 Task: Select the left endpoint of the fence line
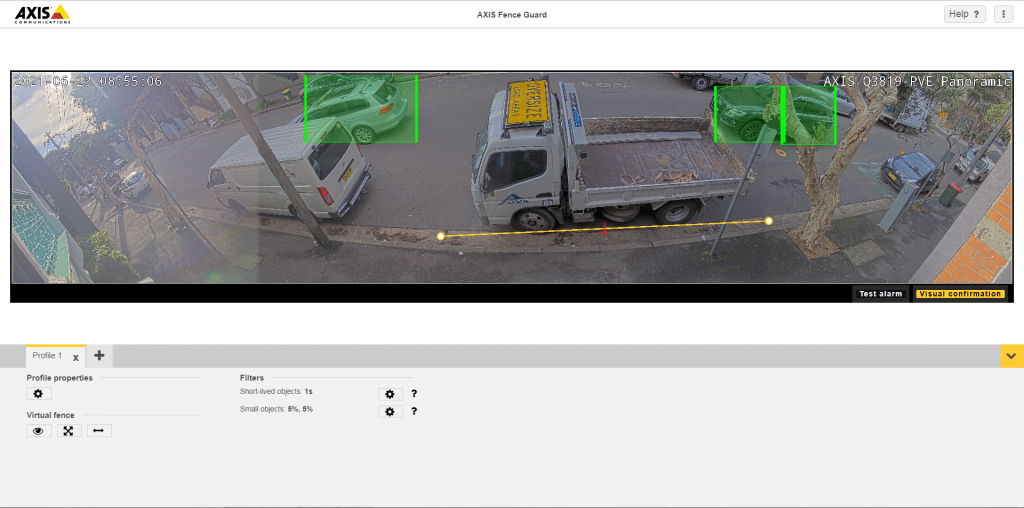(441, 236)
